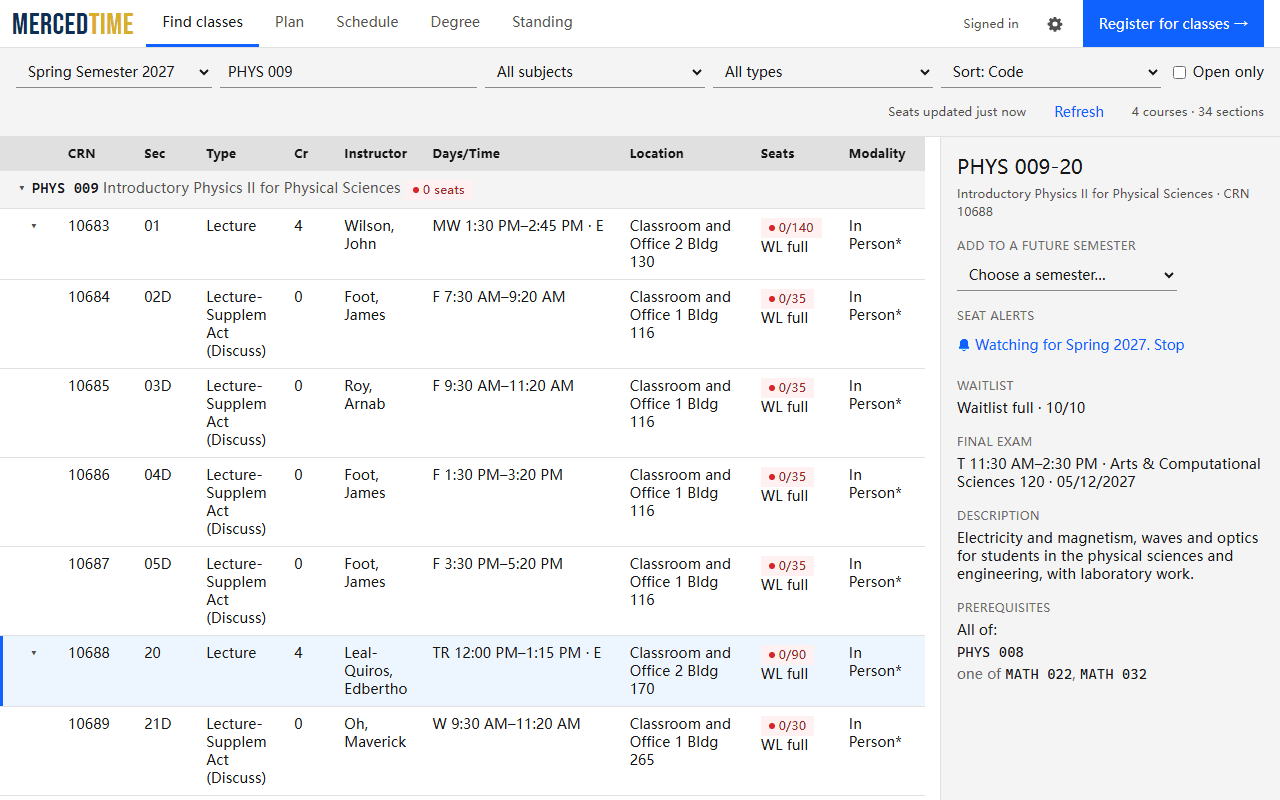Open the Schedule tab
1280x800 pixels.
(x=367, y=22)
